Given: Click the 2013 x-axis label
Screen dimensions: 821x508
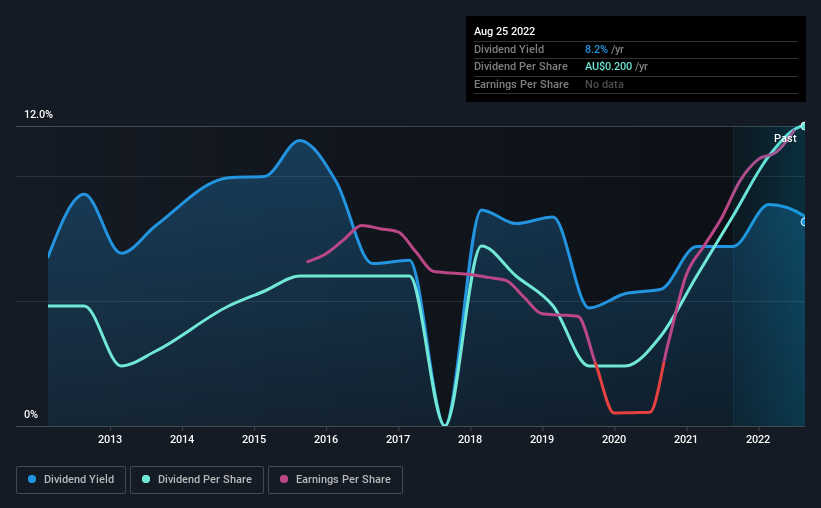Looking at the screenshot, I should 110,439.
